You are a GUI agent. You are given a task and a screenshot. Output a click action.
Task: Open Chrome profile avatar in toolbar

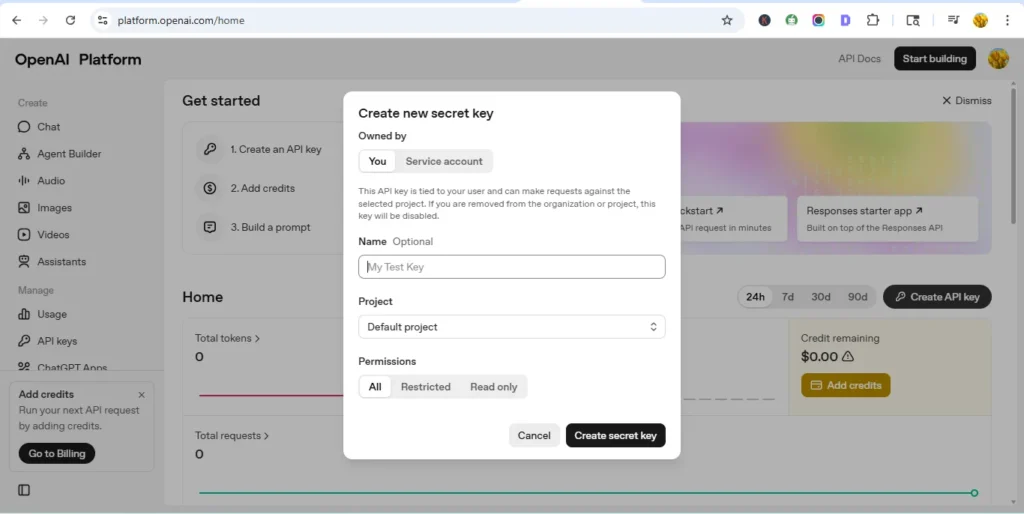click(980, 20)
